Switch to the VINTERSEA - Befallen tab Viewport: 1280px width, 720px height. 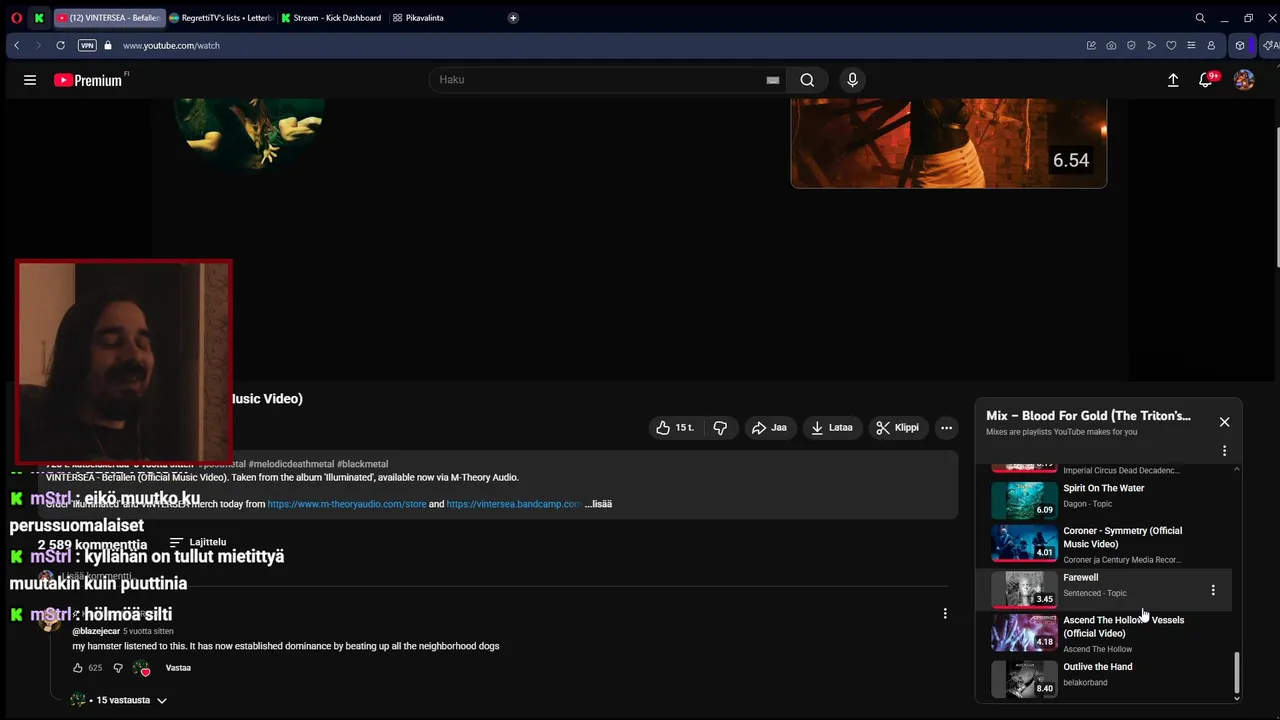108,18
